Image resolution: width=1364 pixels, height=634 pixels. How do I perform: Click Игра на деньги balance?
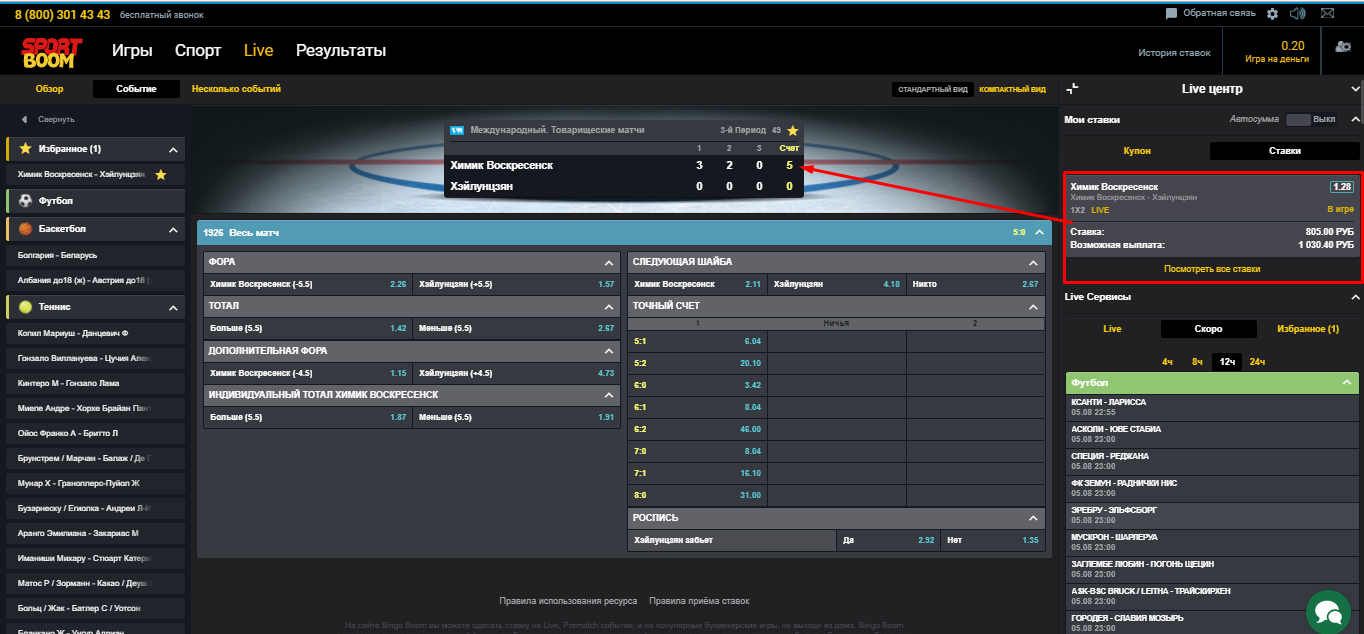1277,59
